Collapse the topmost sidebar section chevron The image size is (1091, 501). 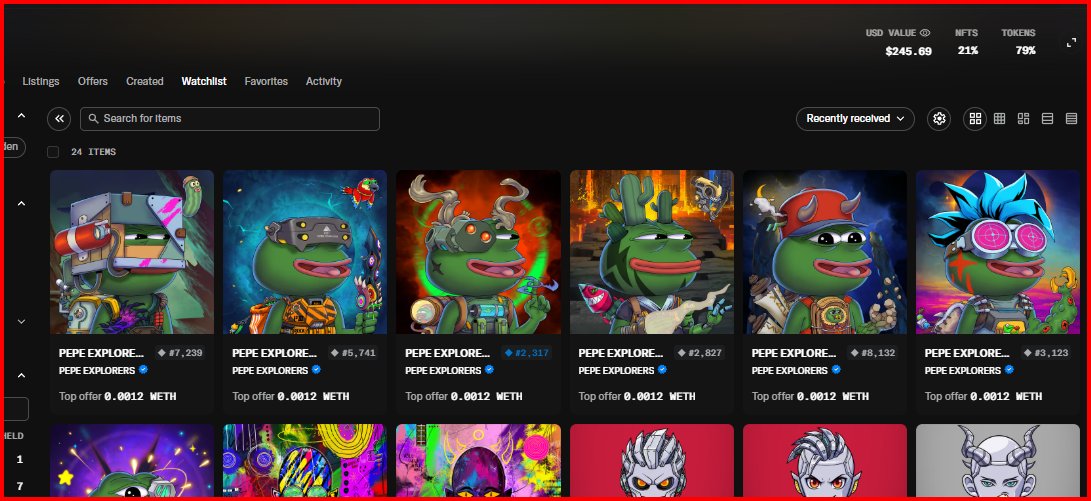click(x=21, y=116)
